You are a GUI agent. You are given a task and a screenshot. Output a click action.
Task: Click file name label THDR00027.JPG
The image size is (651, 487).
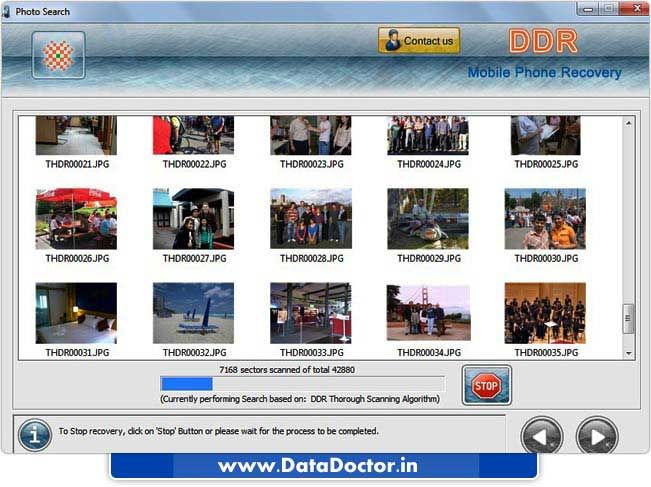pyautogui.click(x=194, y=259)
